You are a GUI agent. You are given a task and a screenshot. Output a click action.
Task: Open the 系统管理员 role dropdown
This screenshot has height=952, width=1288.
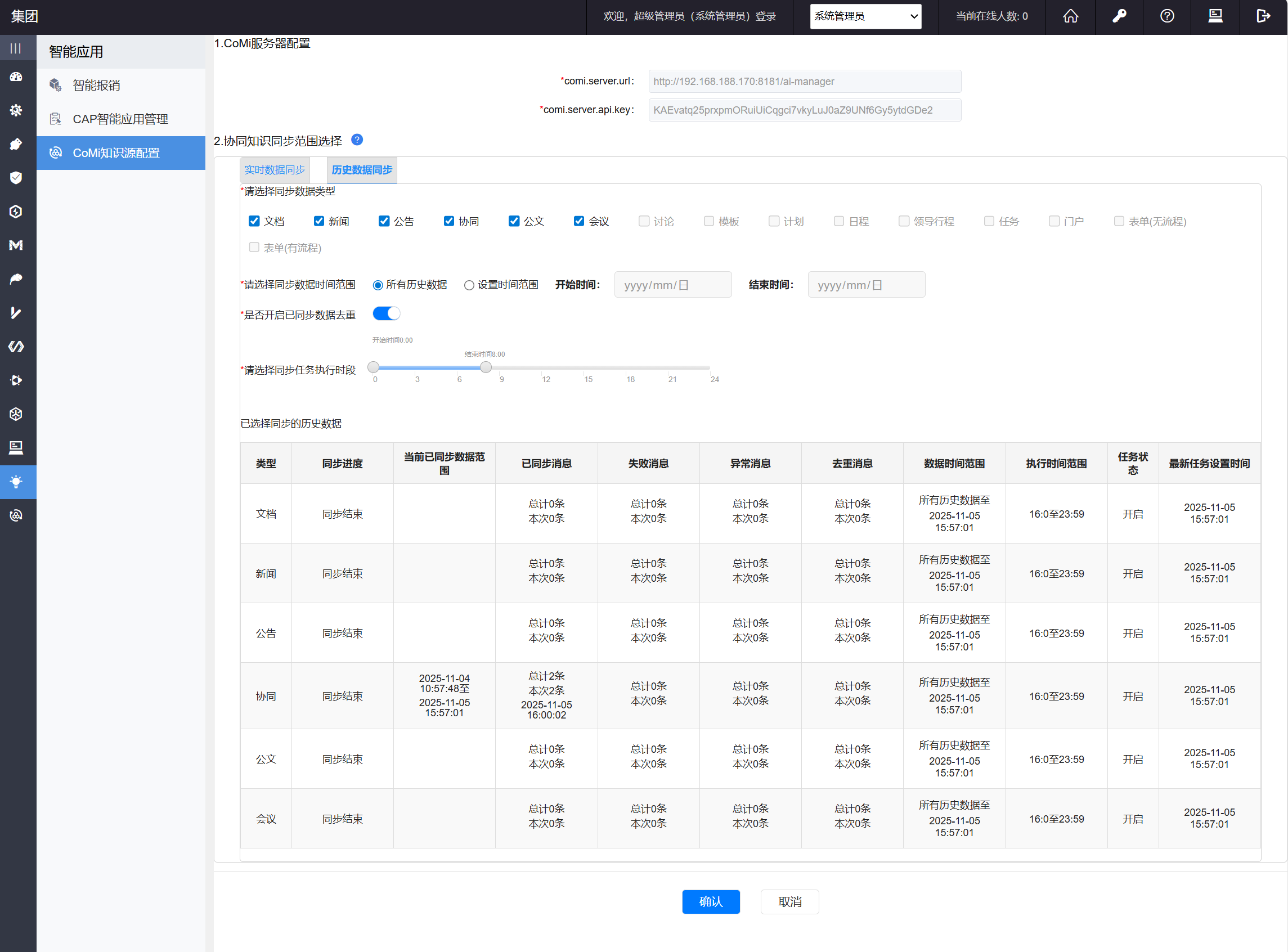click(x=865, y=16)
